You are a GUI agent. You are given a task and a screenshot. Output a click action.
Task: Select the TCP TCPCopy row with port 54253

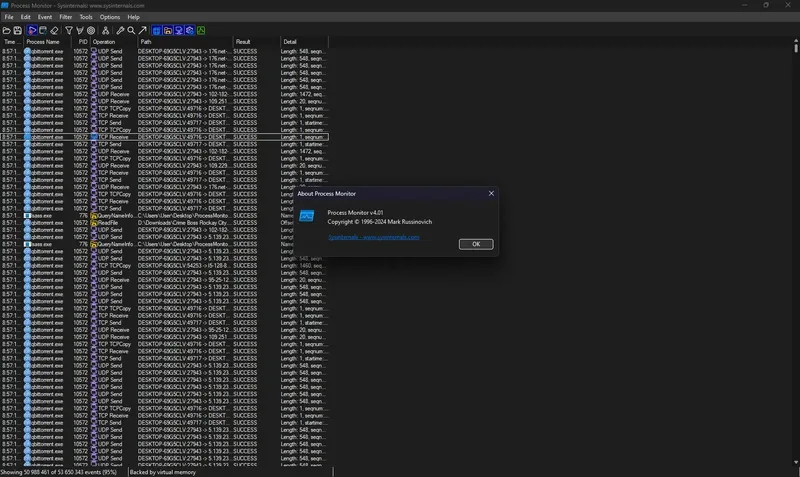tap(165, 266)
